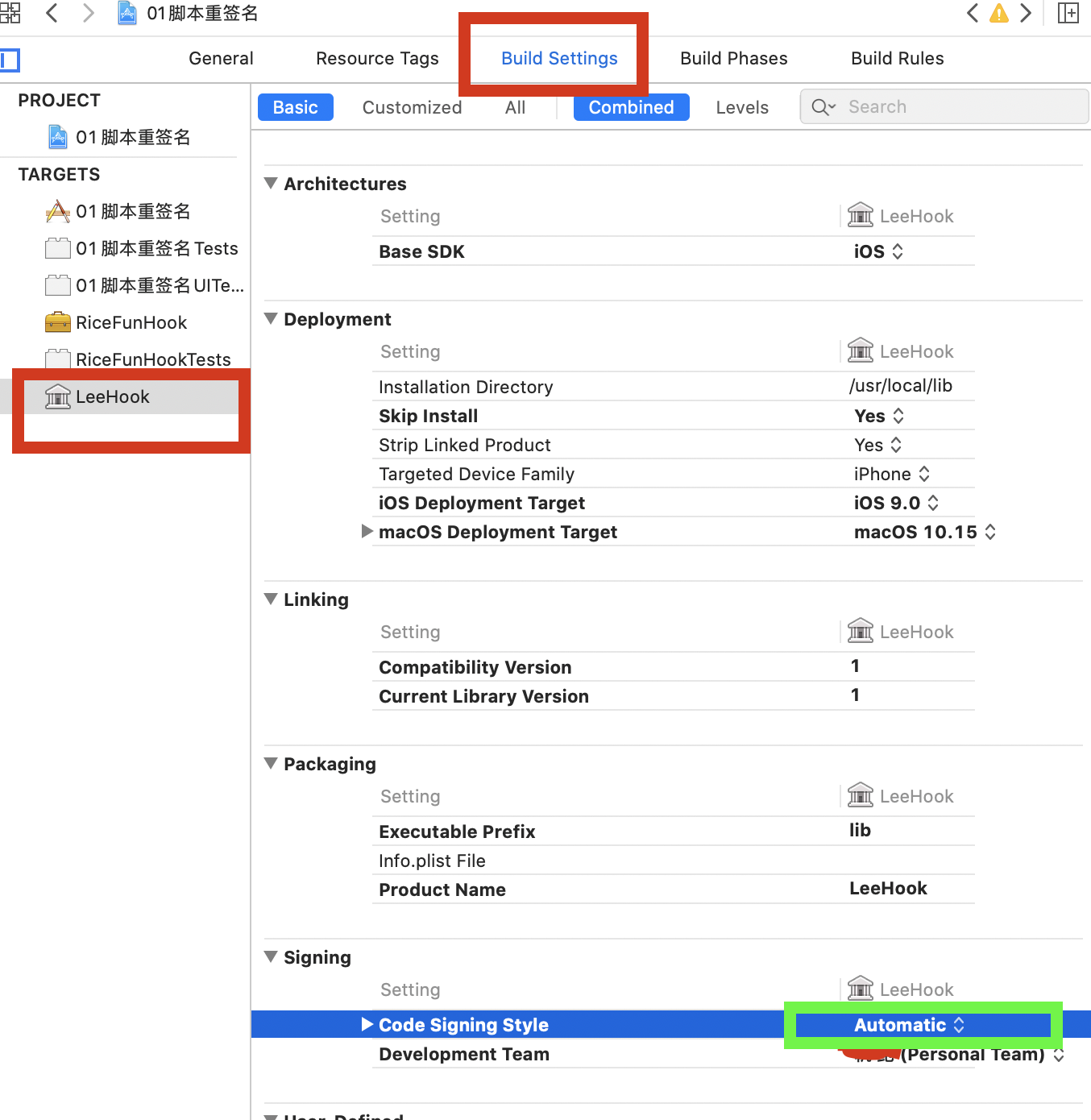Viewport: 1091px width, 1120px height.
Task: Open the Build Phases tab
Action: pos(733,58)
